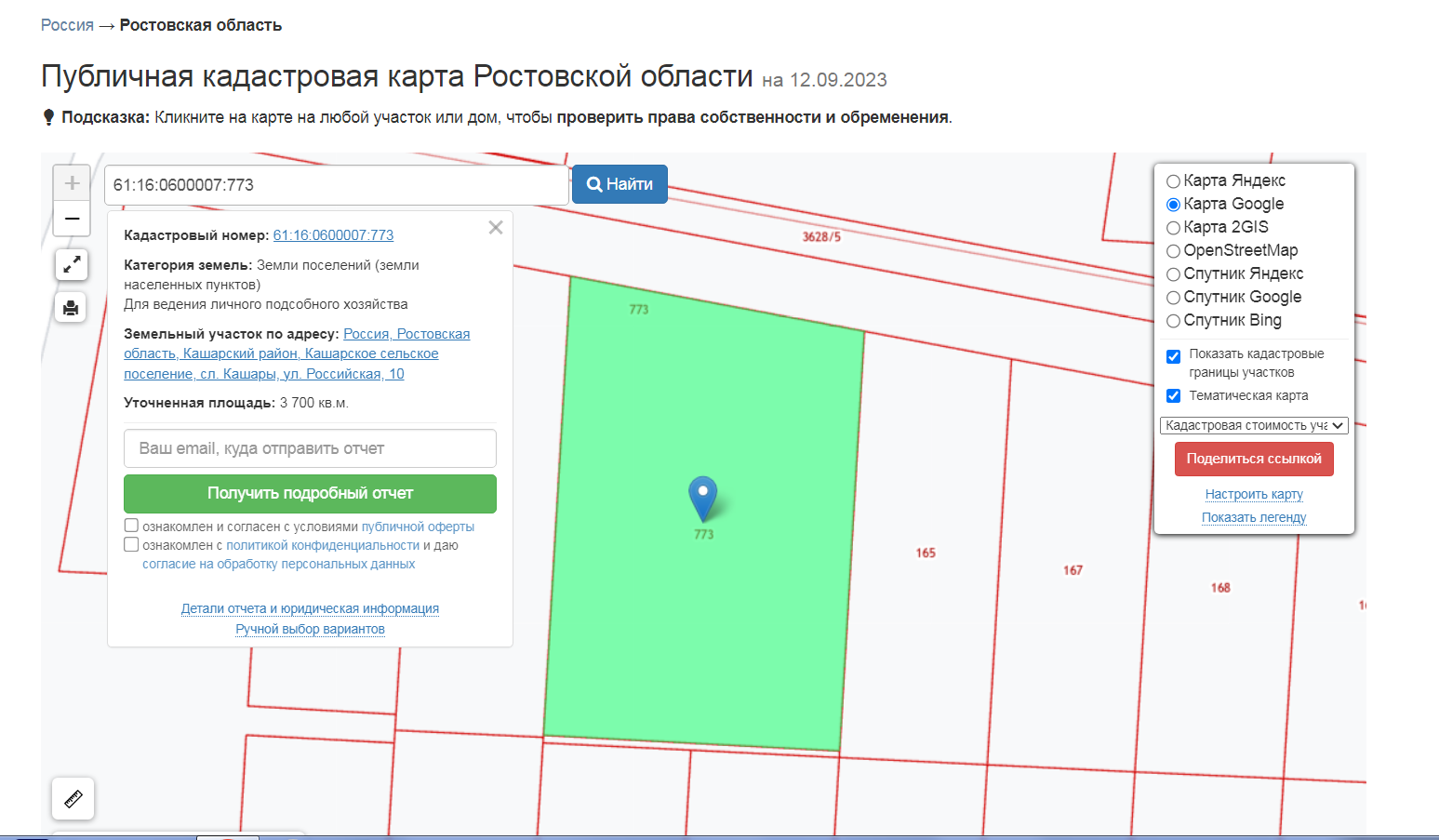
Task: Click parcel 165 on the map
Action: click(926, 553)
